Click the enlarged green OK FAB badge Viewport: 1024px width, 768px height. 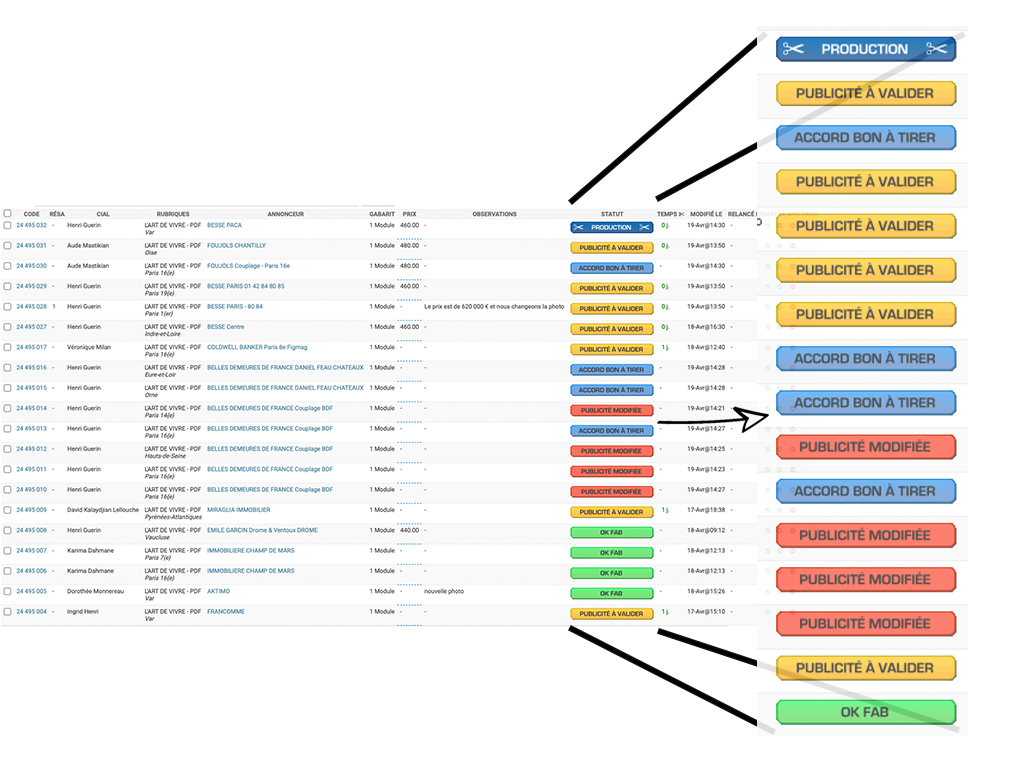[x=865, y=712]
